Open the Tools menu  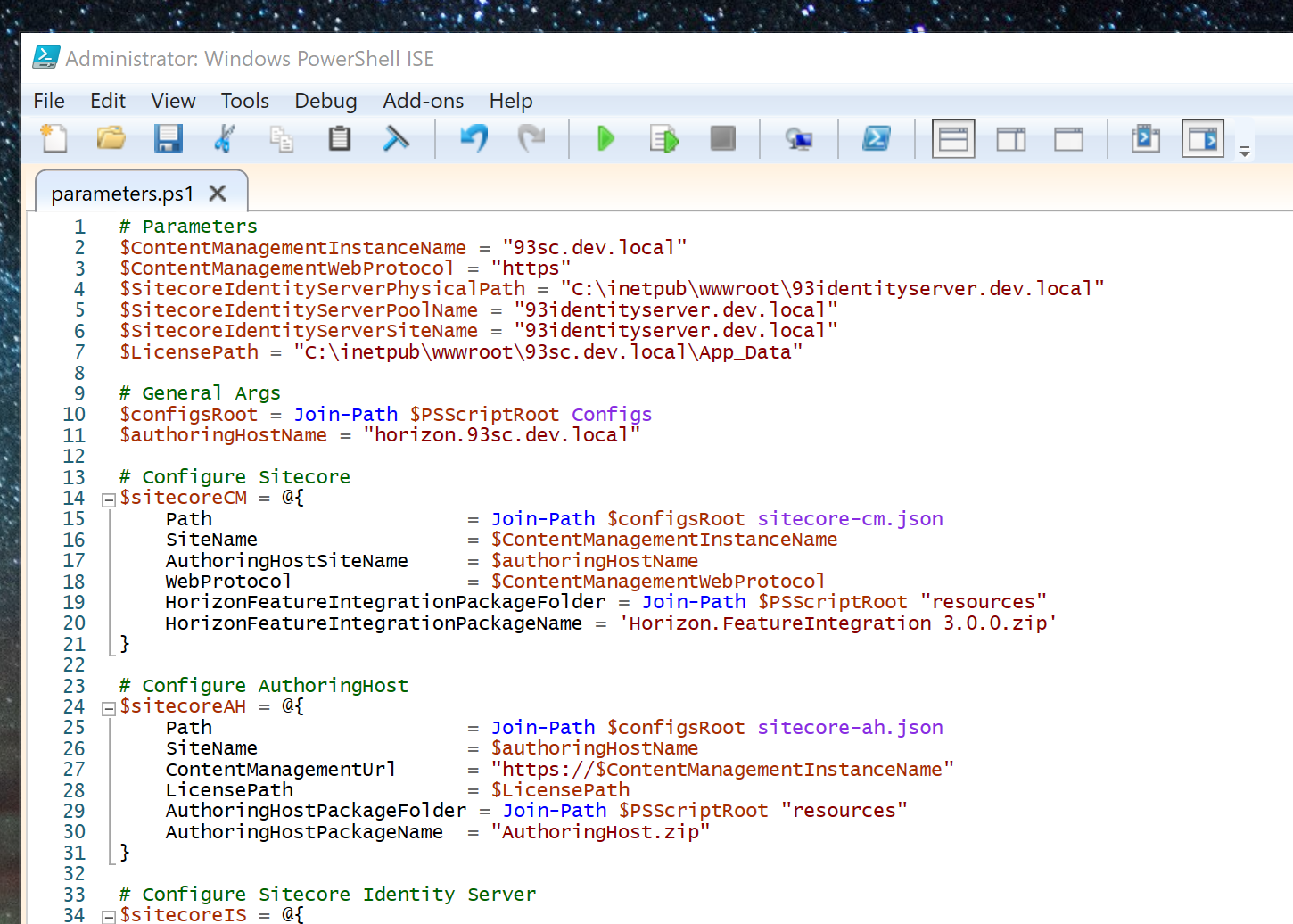(245, 101)
